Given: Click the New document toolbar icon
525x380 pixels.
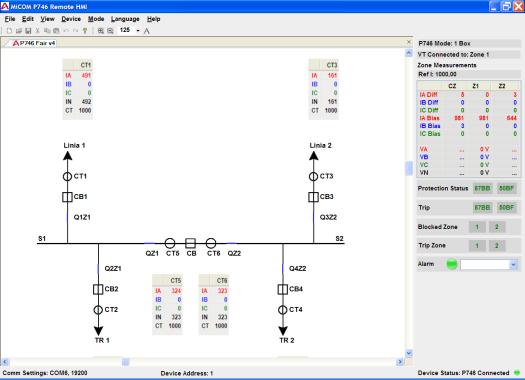Looking at the screenshot, I should click(x=9, y=31).
